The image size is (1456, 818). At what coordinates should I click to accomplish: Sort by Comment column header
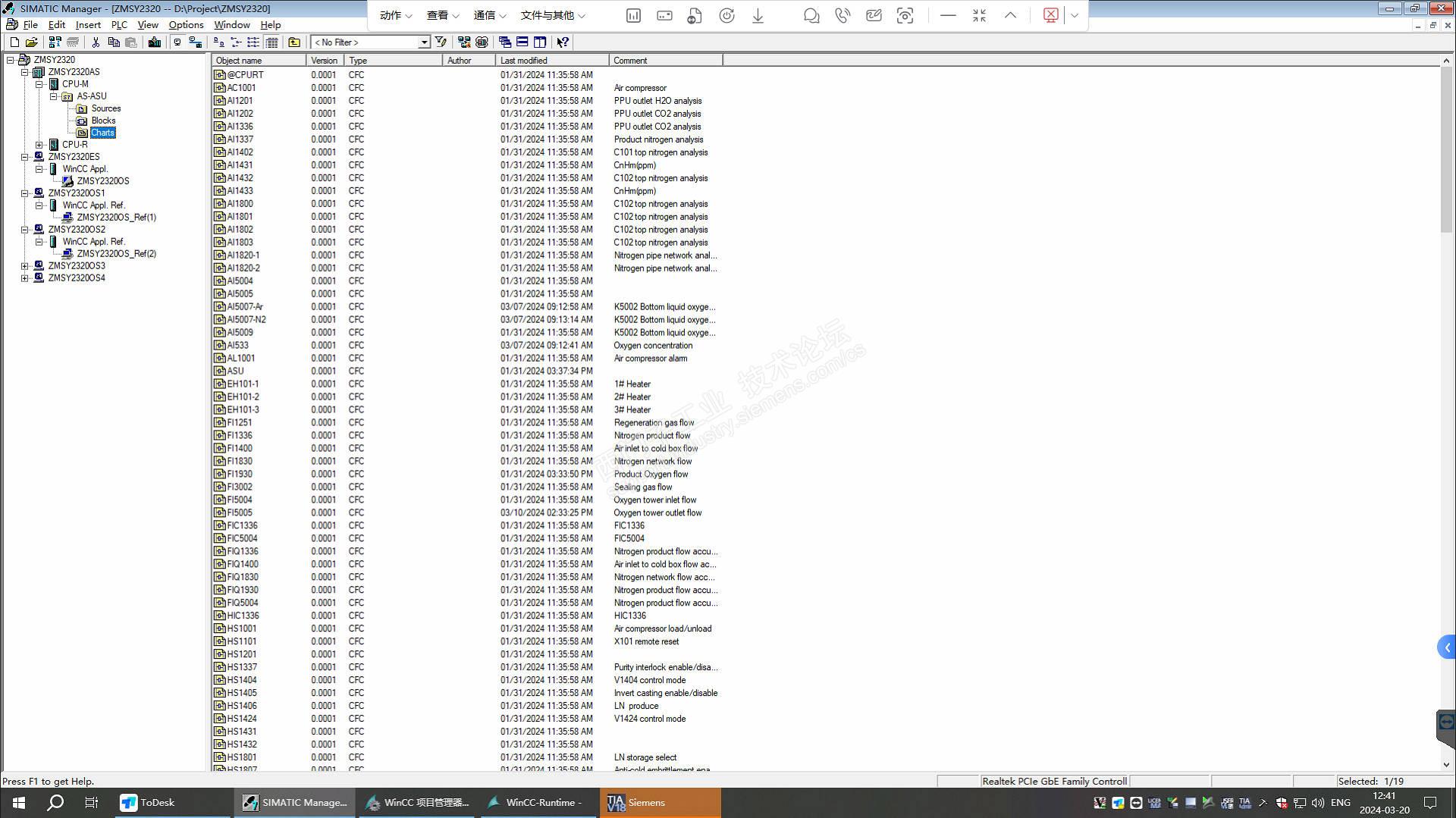pyautogui.click(x=666, y=61)
